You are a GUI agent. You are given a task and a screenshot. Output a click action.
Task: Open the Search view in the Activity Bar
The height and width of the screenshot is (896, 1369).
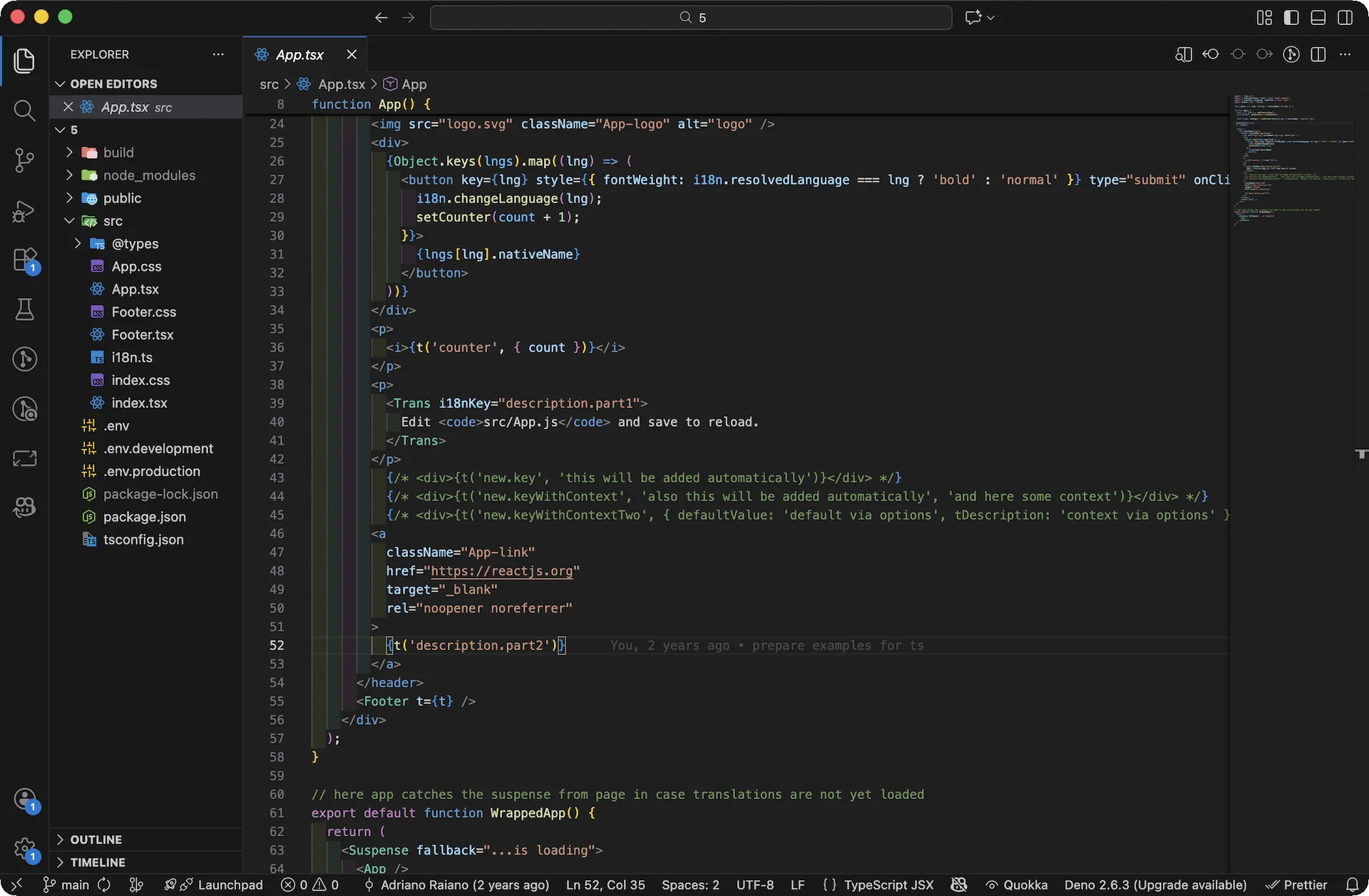click(x=25, y=111)
